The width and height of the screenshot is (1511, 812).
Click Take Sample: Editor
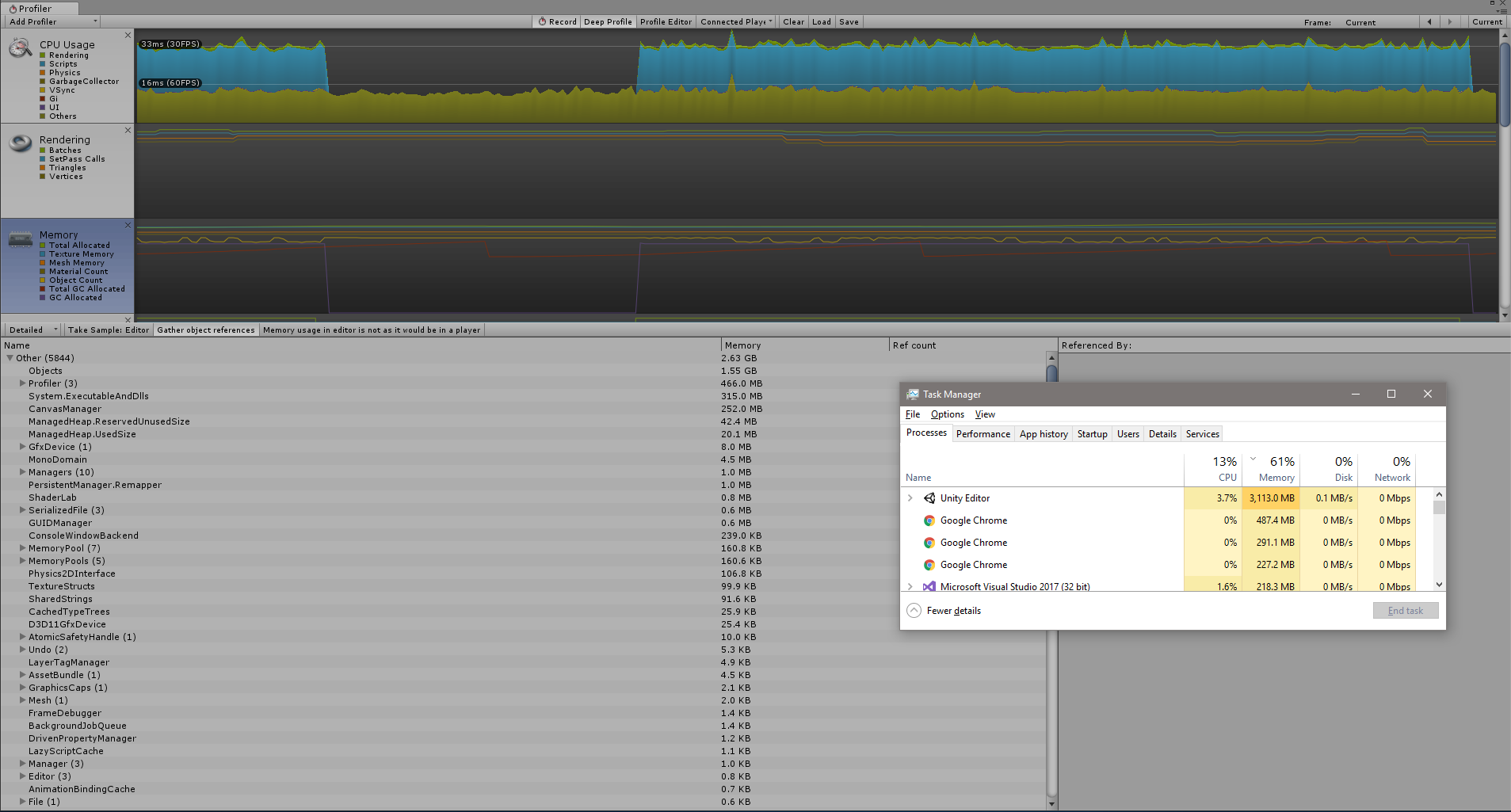109,330
